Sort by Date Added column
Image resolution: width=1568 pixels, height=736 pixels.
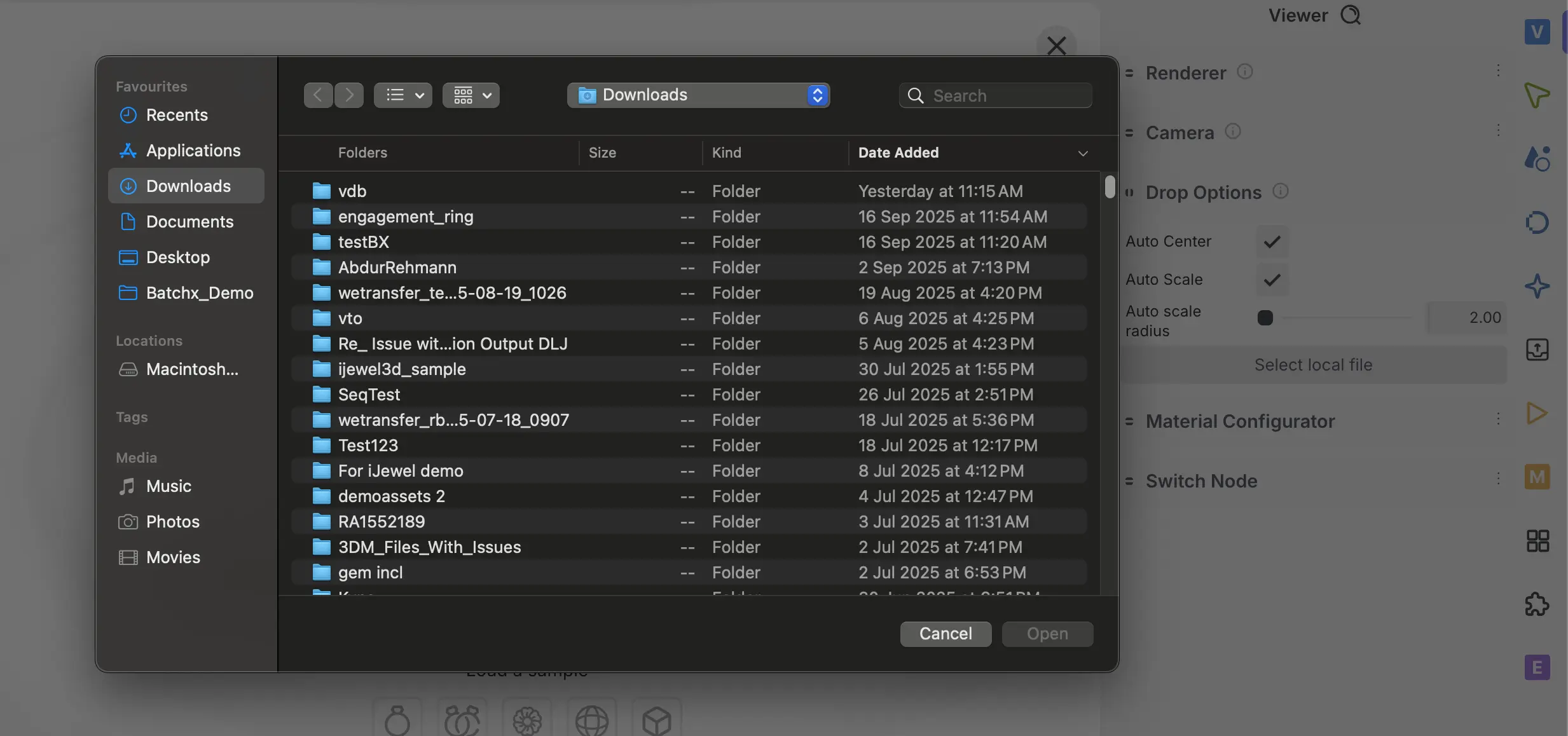click(898, 153)
